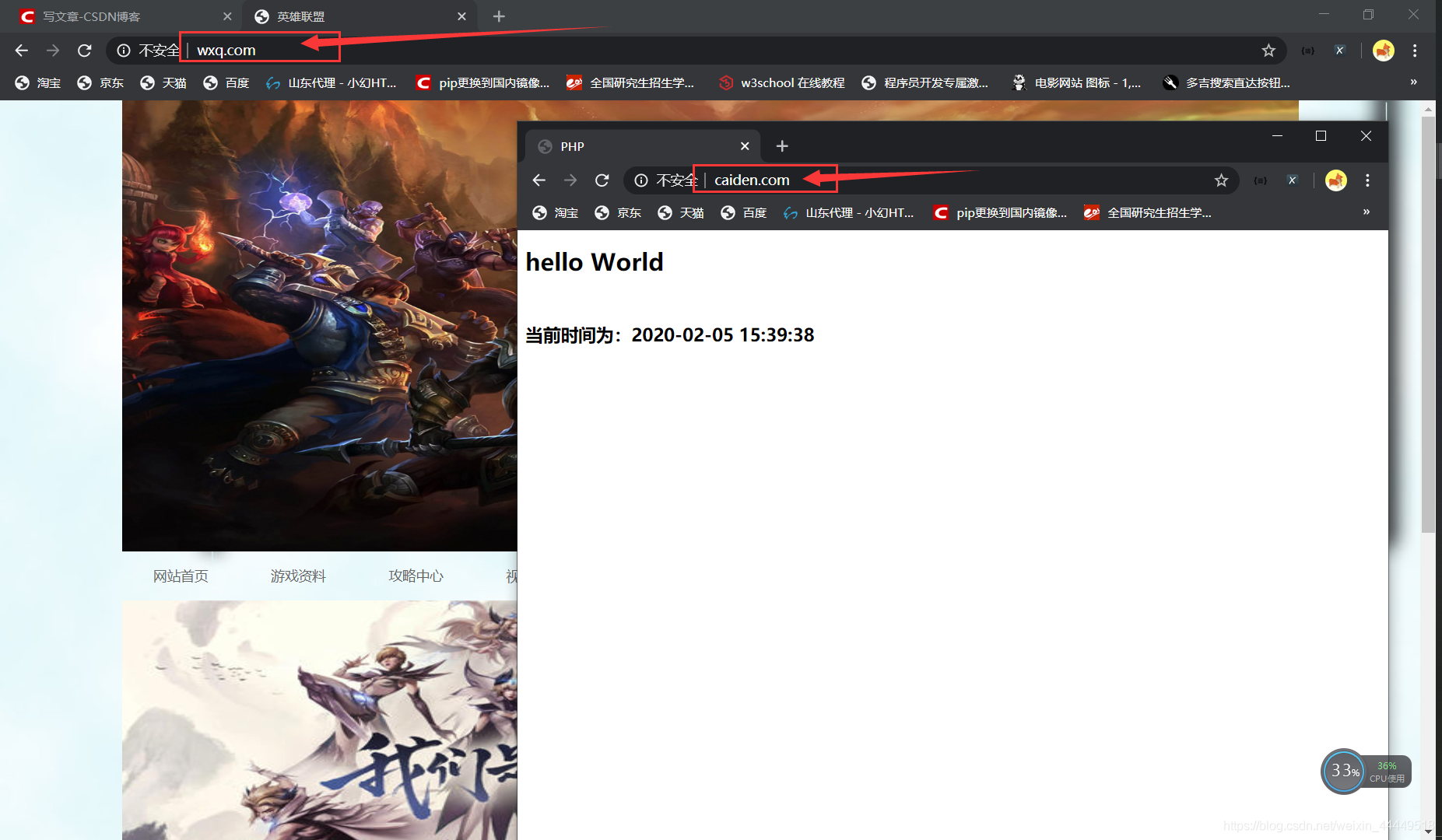Screen dimensions: 1442x840
Task: Open 百度 bookmark in the wxq.com window
Action: click(x=226, y=83)
